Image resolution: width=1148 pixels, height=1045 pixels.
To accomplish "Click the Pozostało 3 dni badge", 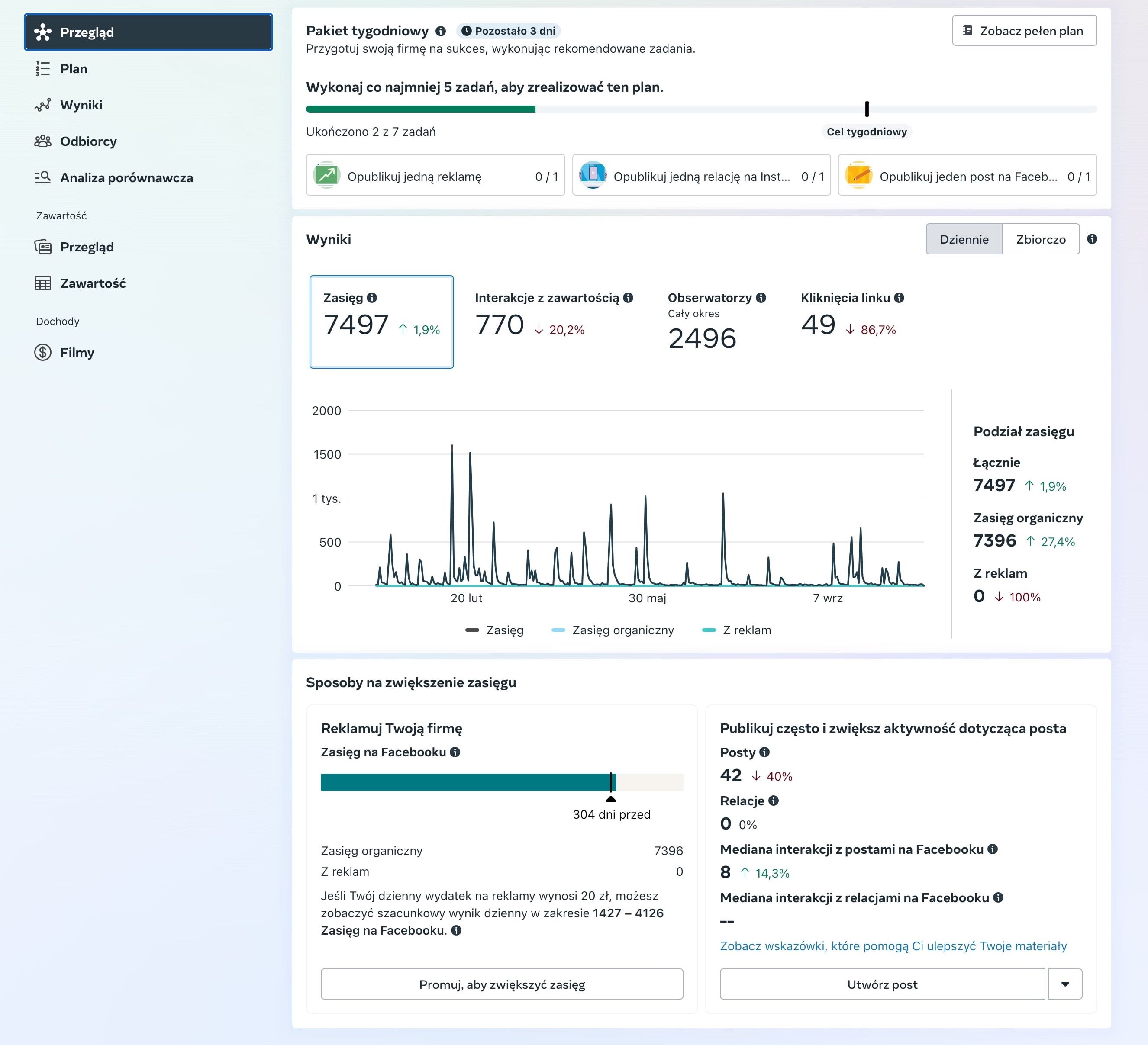I will (x=508, y=31).
